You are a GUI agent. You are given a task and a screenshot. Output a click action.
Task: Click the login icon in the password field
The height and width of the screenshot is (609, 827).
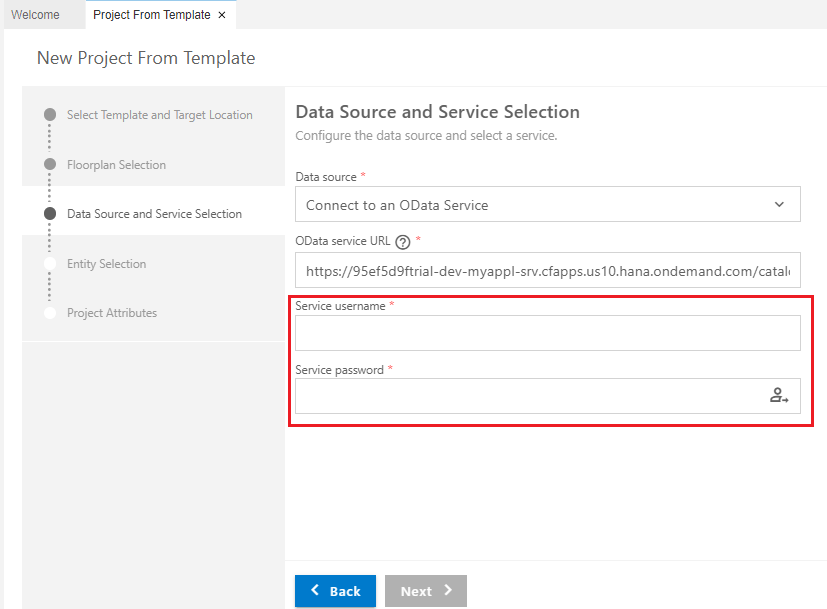click(779, 395)
